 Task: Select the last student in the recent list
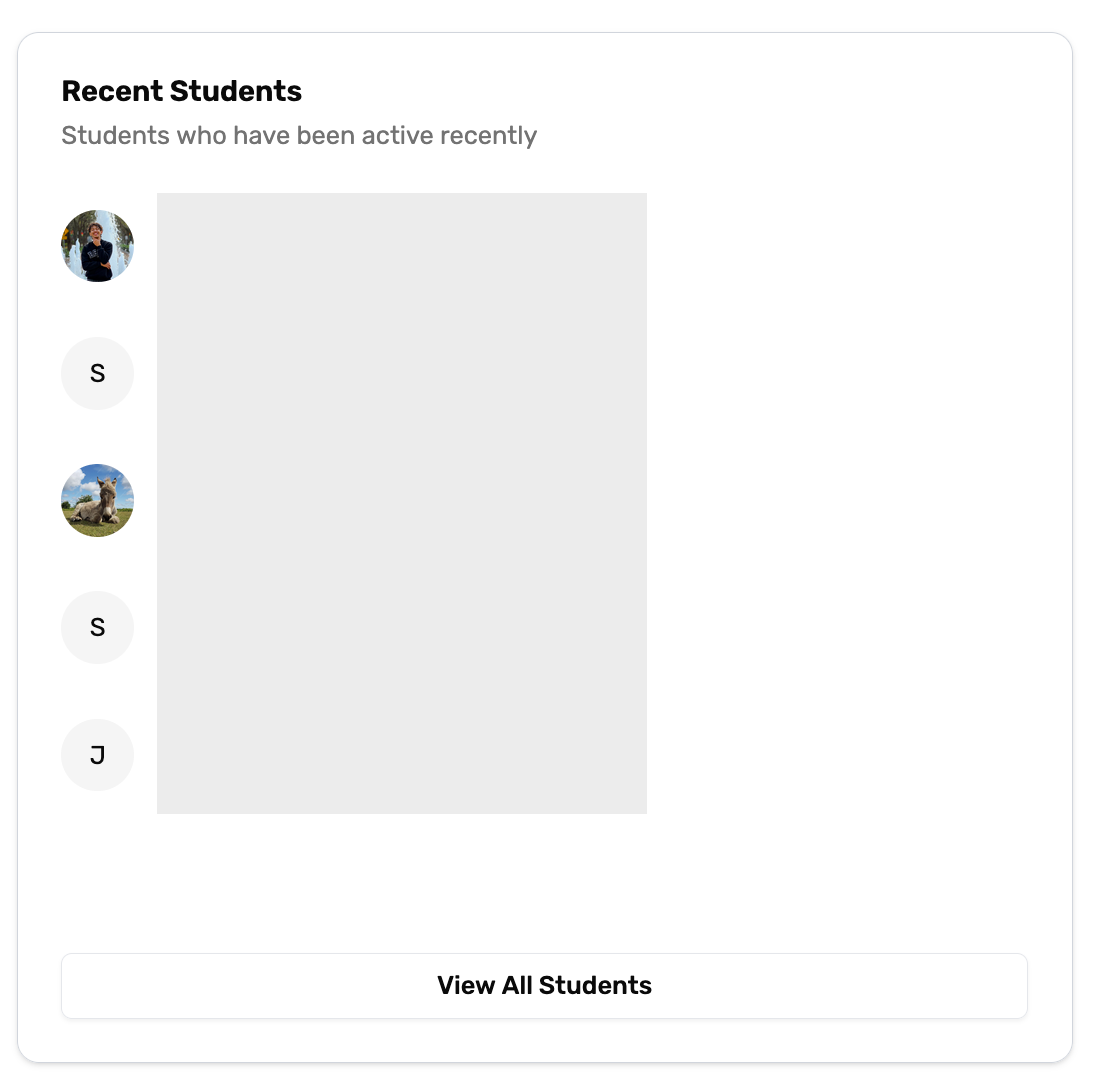point(97,754)
